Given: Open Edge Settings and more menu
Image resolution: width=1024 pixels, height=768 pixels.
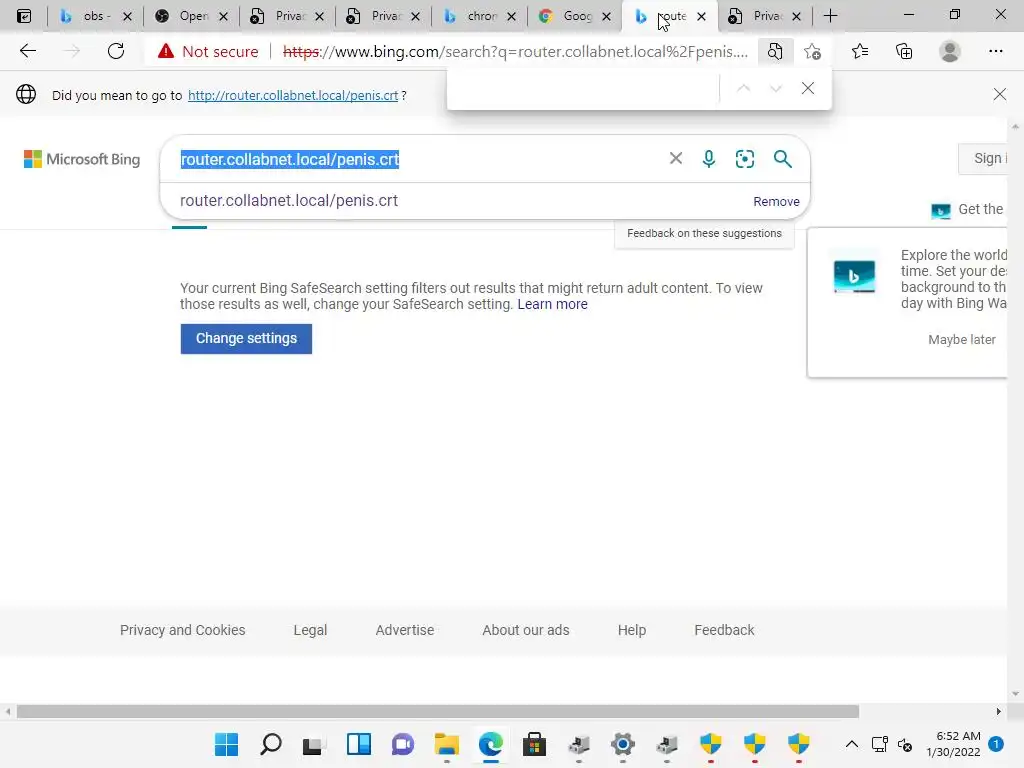Looking at the screenshot, I should 995,51.
